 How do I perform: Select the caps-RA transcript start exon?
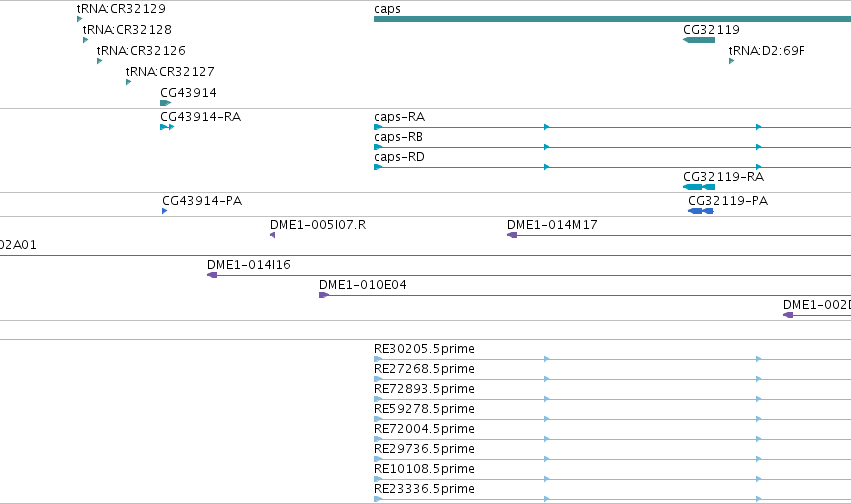(x=378, y=127)
